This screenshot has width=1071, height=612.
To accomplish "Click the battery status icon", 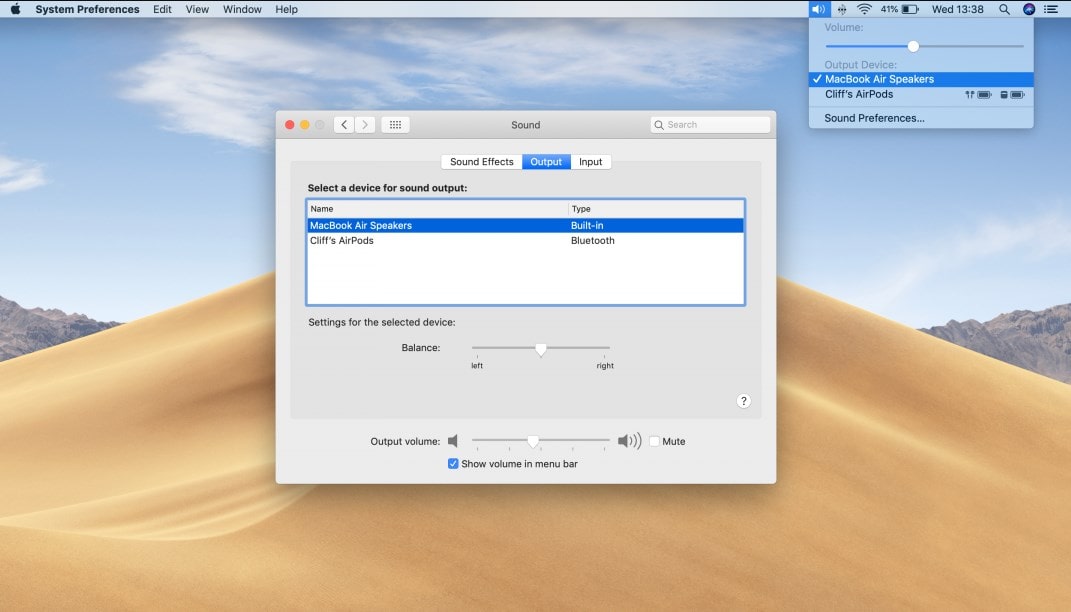I will [x=910, y=9].
